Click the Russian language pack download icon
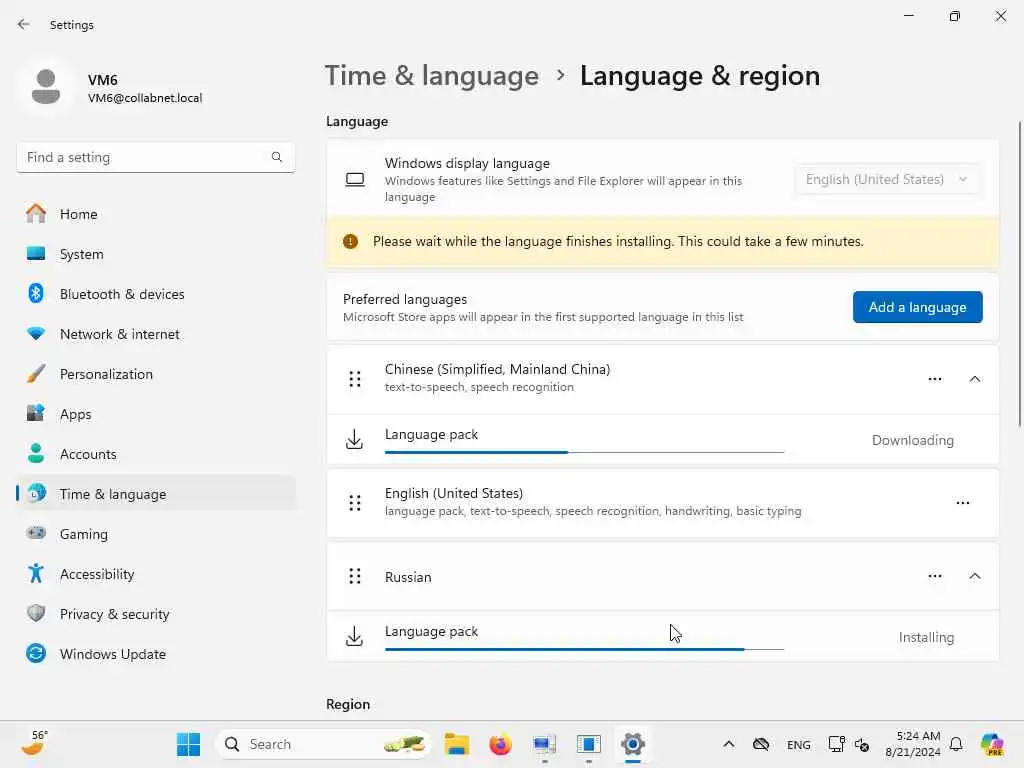 355,636
